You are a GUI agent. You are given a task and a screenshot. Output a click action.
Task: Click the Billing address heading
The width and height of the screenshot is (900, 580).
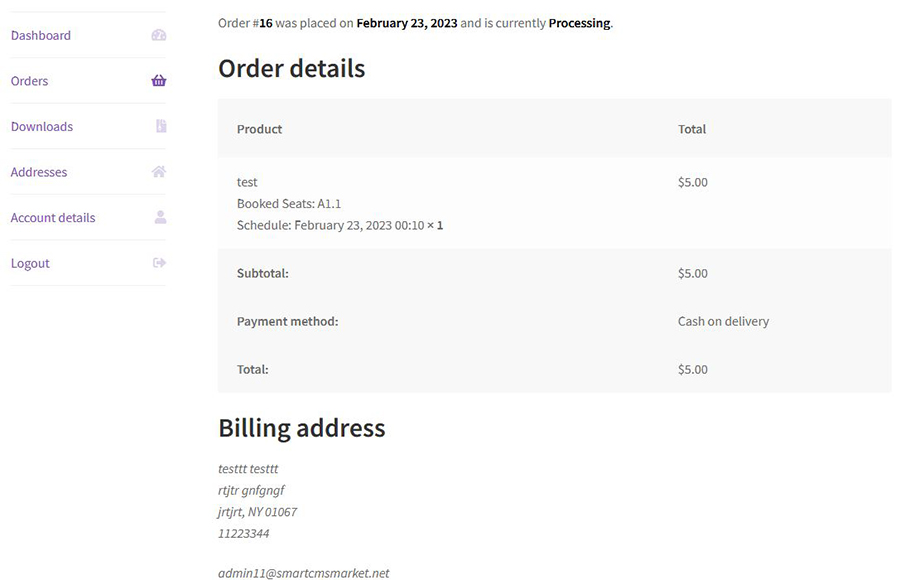(x=301, y=428)
